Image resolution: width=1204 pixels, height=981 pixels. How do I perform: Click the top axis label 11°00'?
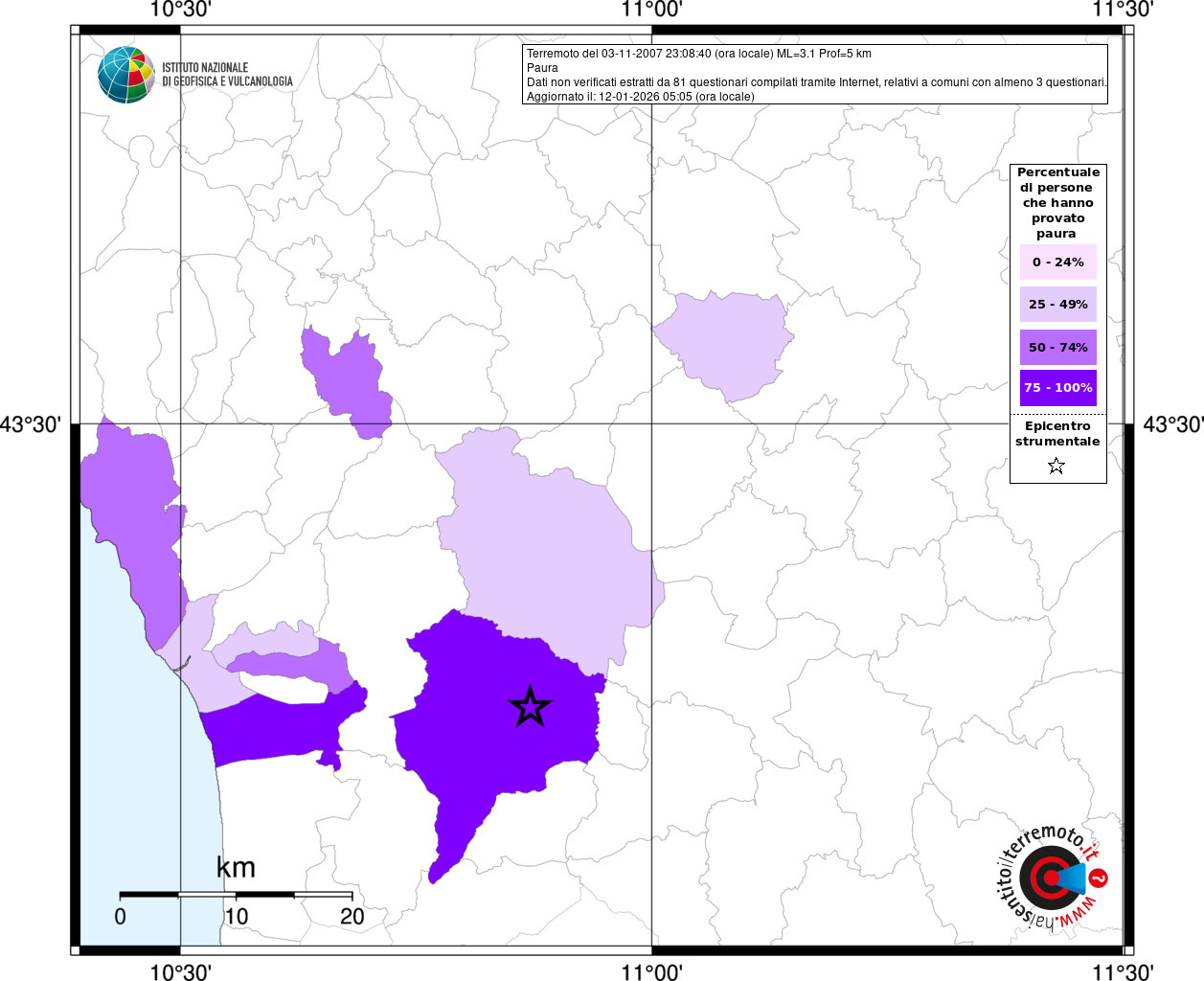click(x=652, y=10)
